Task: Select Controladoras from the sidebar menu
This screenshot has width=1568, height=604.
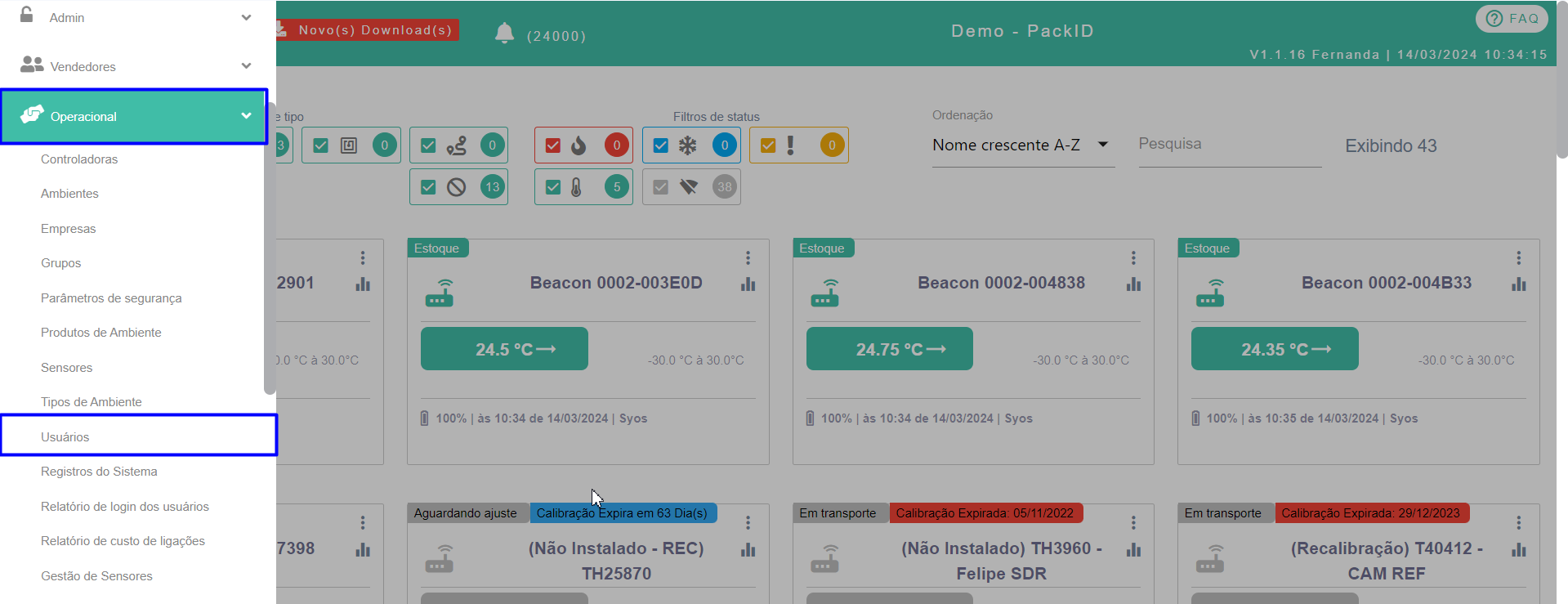Action: pos(79,159)
